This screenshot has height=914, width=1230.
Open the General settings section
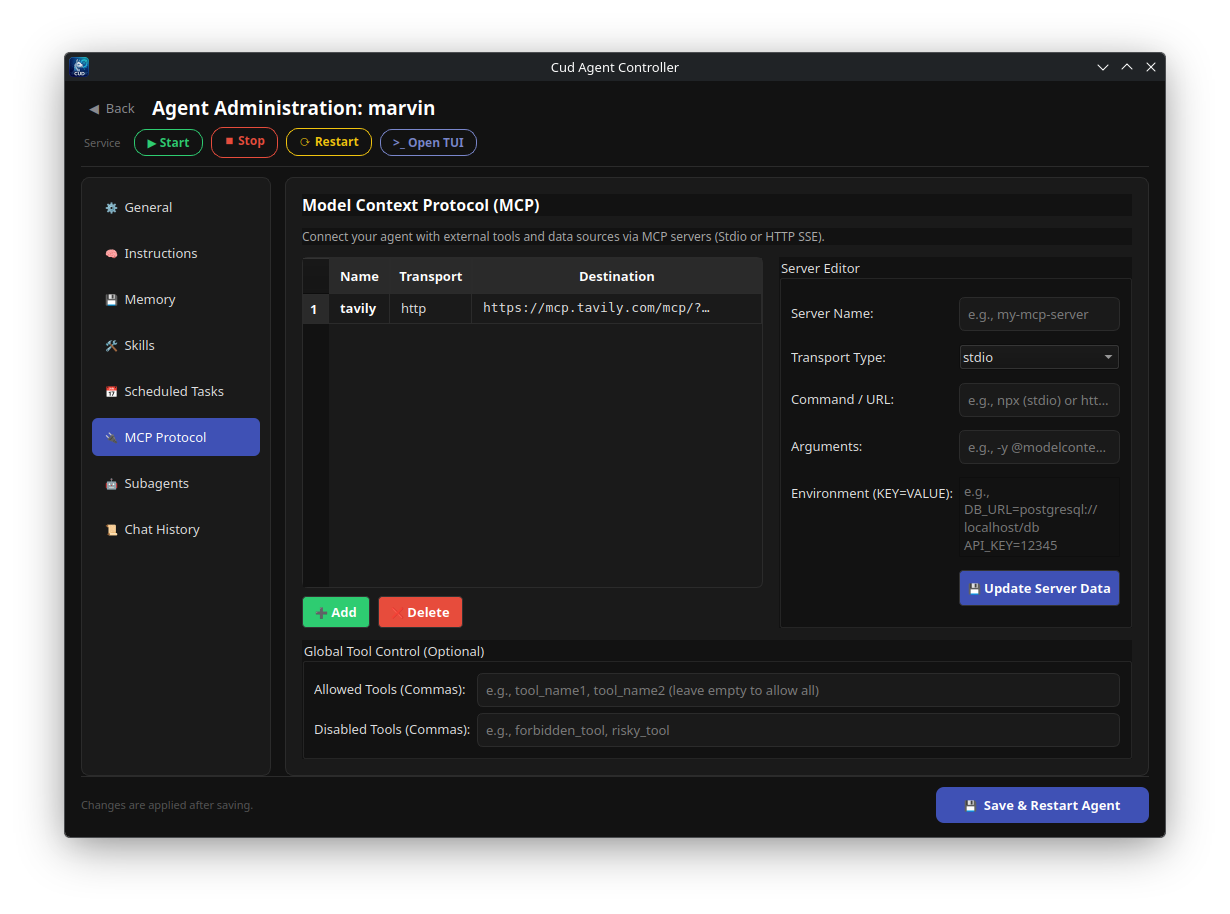point(176,208)
